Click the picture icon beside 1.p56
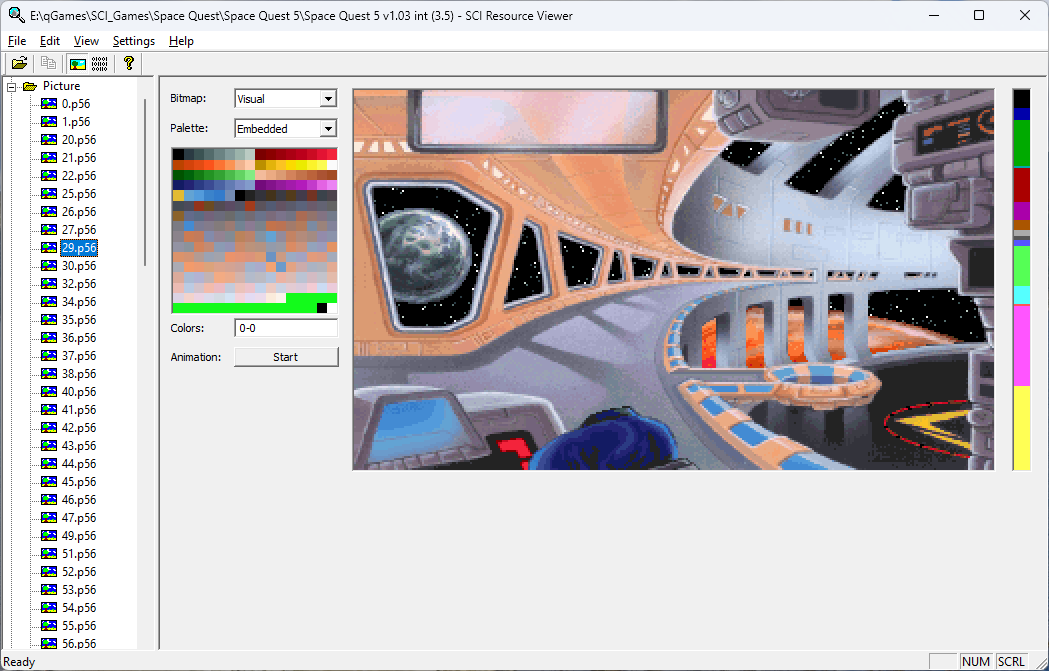1049x671 pixels. point(49,122)
